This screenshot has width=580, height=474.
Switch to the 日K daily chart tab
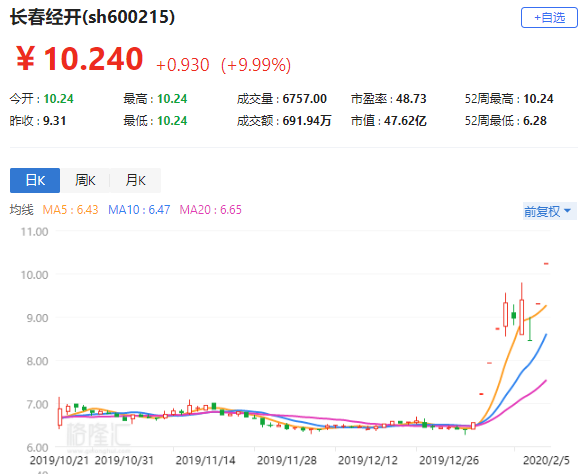click(x=35, y=181)
